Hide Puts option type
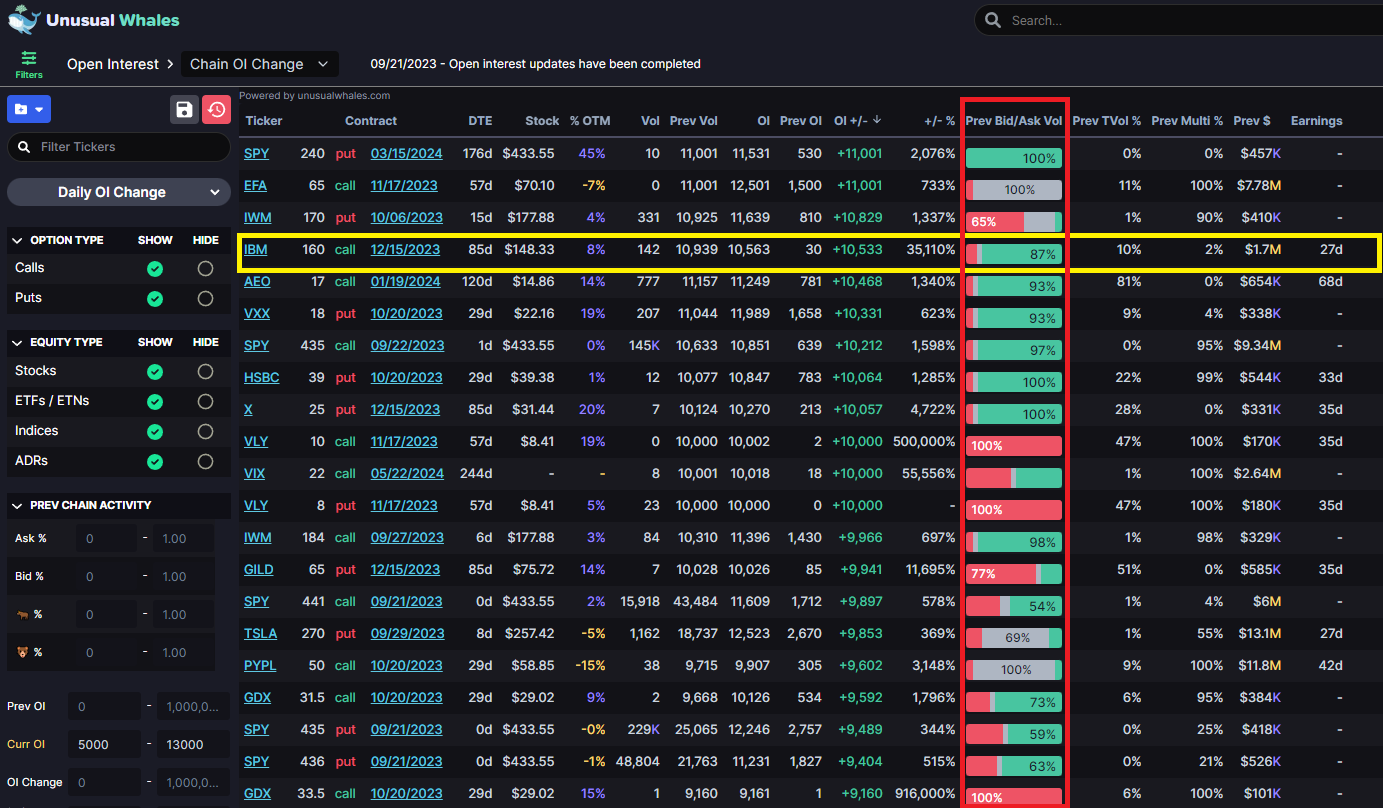The height and width of the screenshot is (808, 1383). 206,298
